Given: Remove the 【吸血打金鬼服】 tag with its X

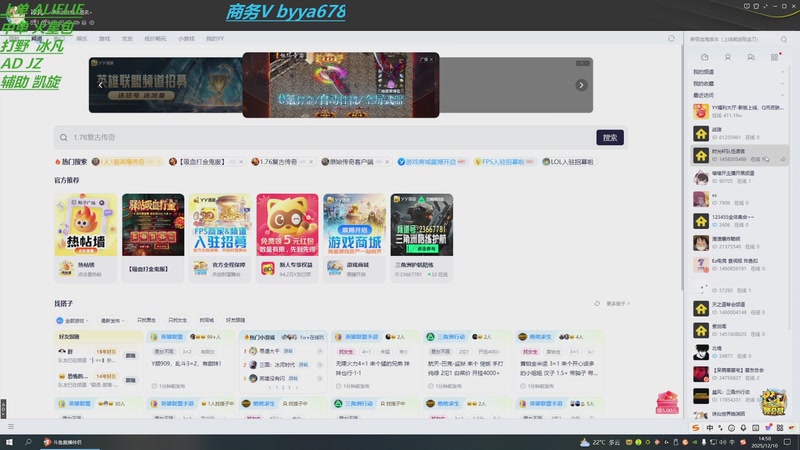Looking at the screenshot, I should point(241,162).
